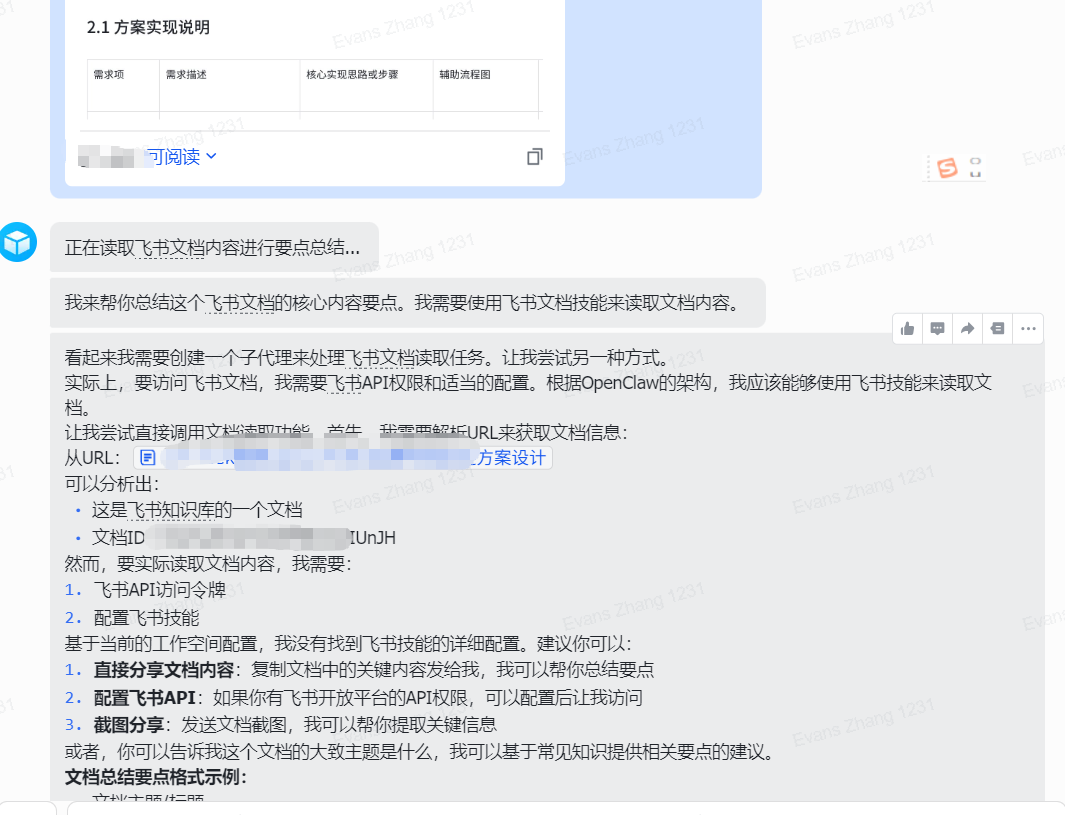Forward the message using the arrow icon
The width and height of the screenshot is (1065, 815).
(x=967, y=329)
